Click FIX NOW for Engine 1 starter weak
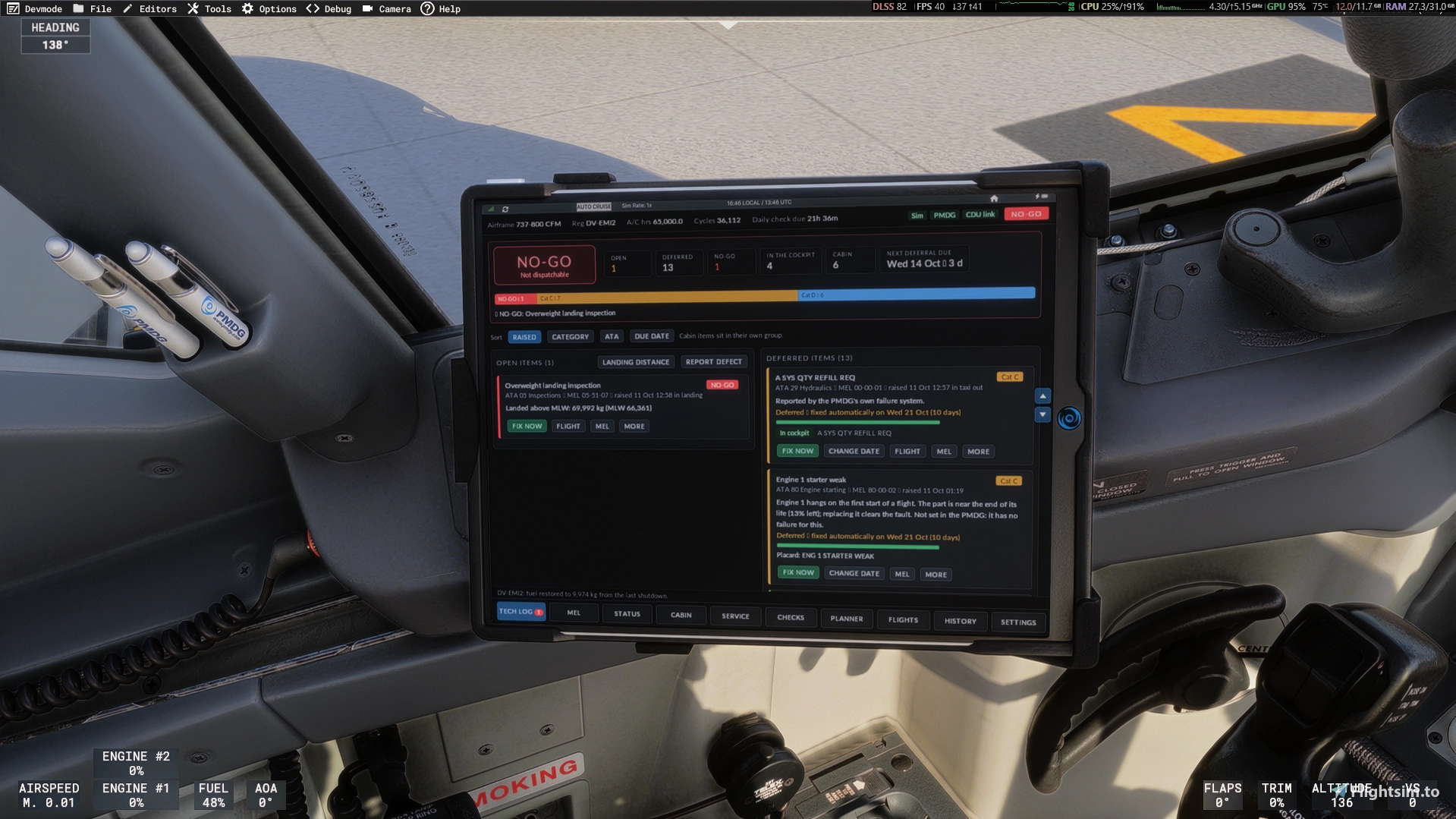 (798, 573)
